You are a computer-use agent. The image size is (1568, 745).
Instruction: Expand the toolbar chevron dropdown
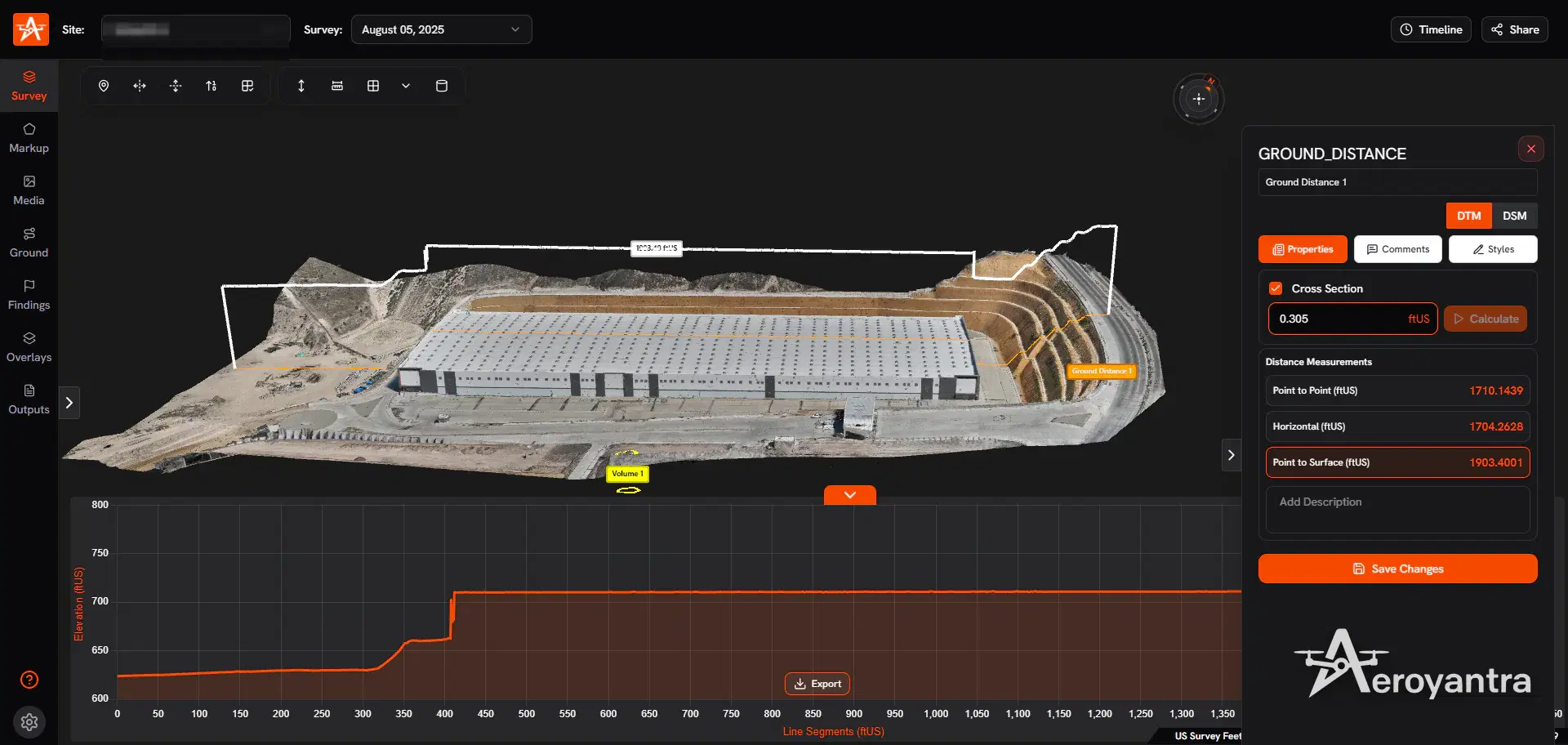point(406,86)
